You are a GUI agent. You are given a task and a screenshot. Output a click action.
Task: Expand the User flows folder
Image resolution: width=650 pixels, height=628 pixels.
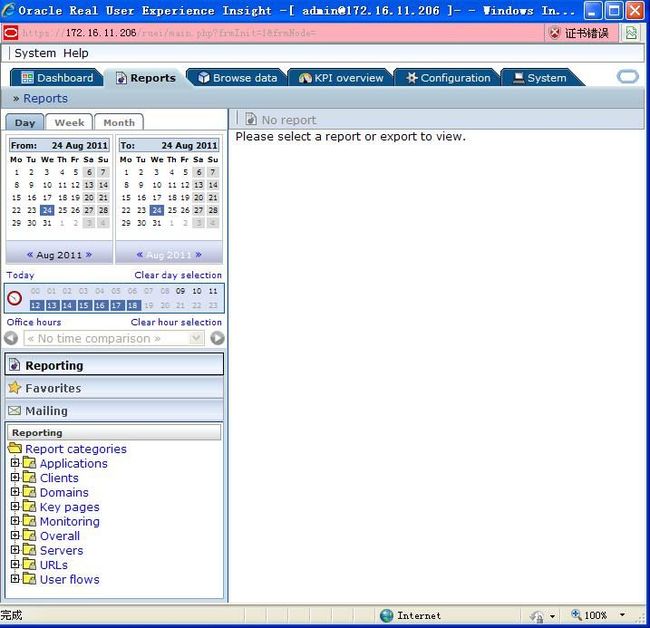(15, 578)
